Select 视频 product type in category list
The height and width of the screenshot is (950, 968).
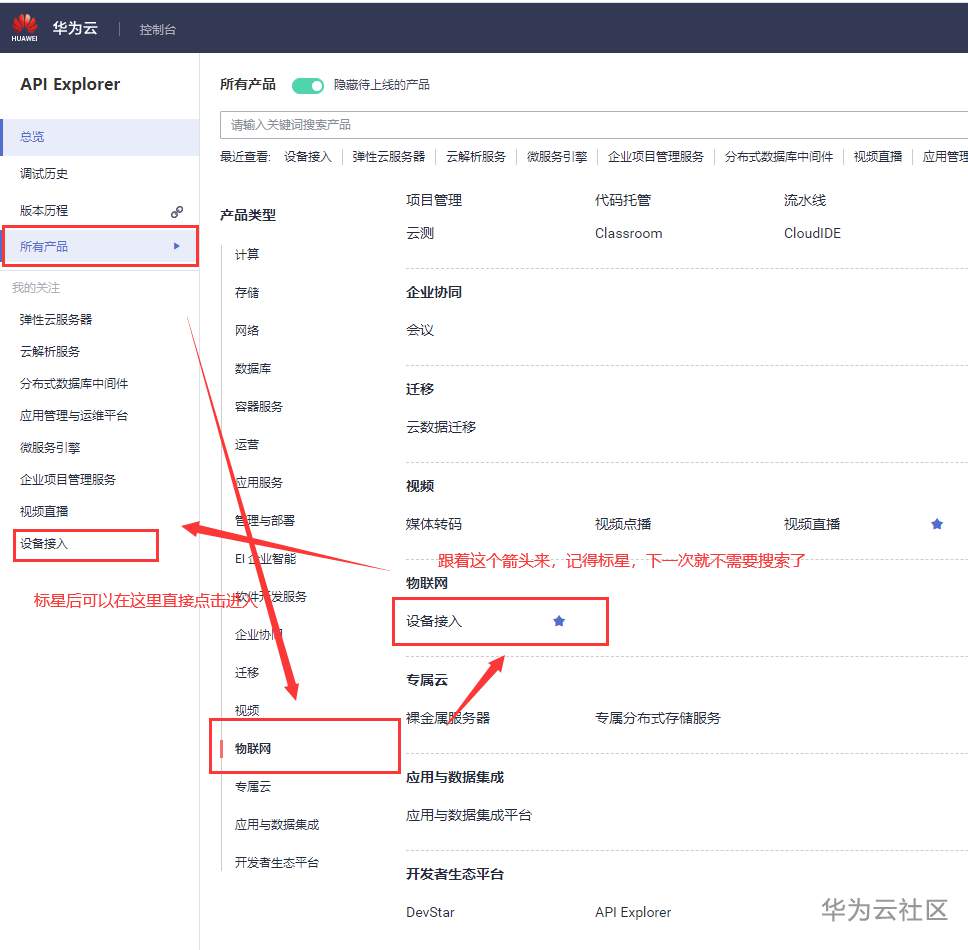coord(247,710)
